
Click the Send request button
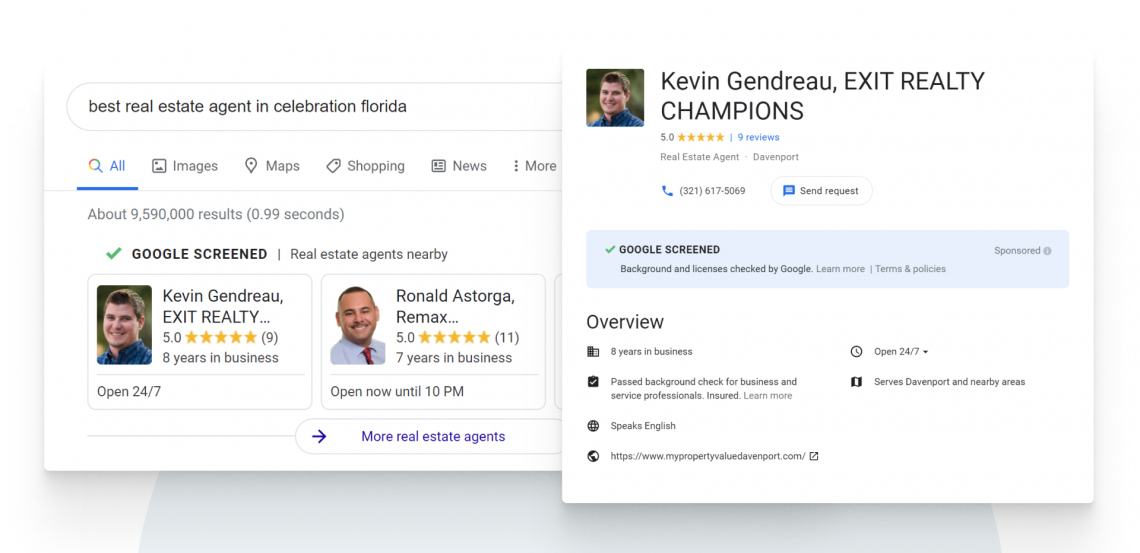pyautogui.click(x=822, y=191)
